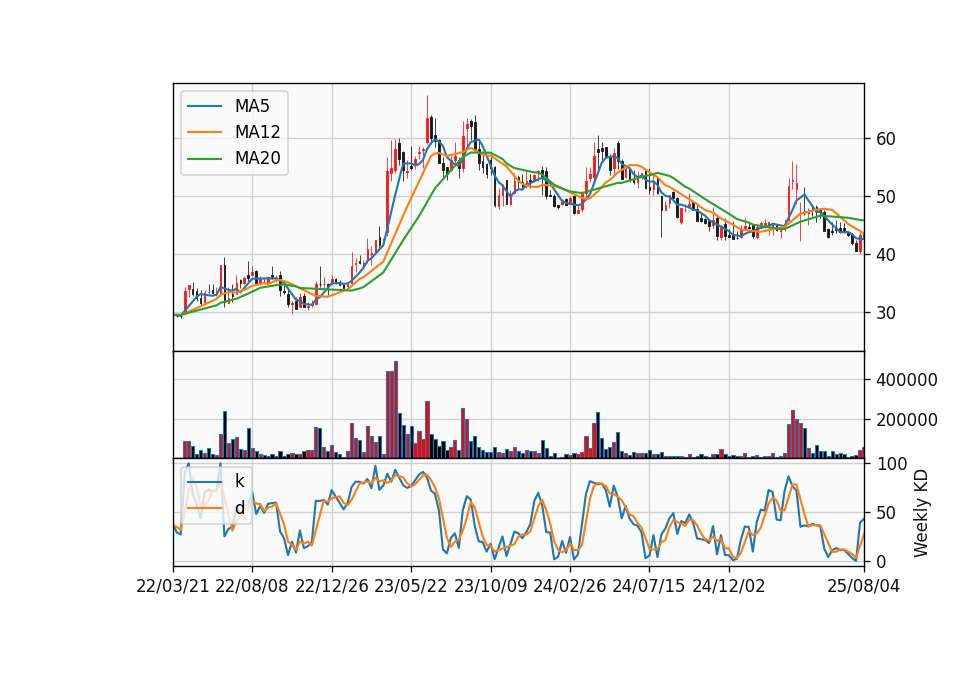Click the MA5 legend label
The height and width of the screenshot is (690, 960).
click(x=252, y=106)
